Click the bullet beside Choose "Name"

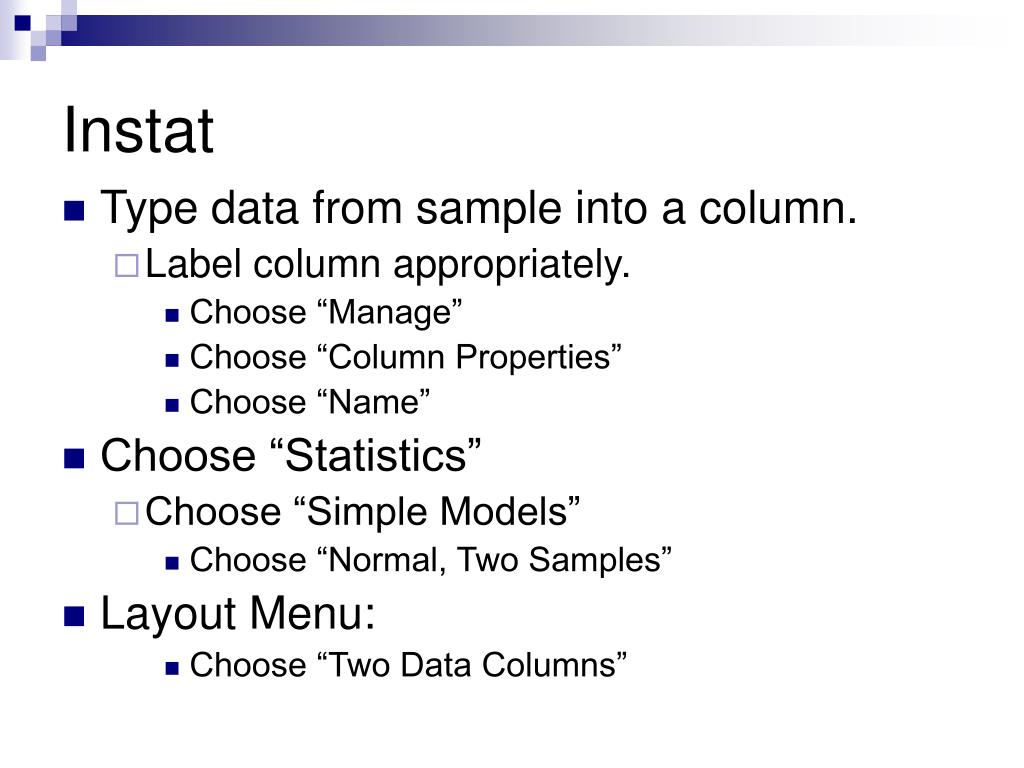(x=172, y=406)
